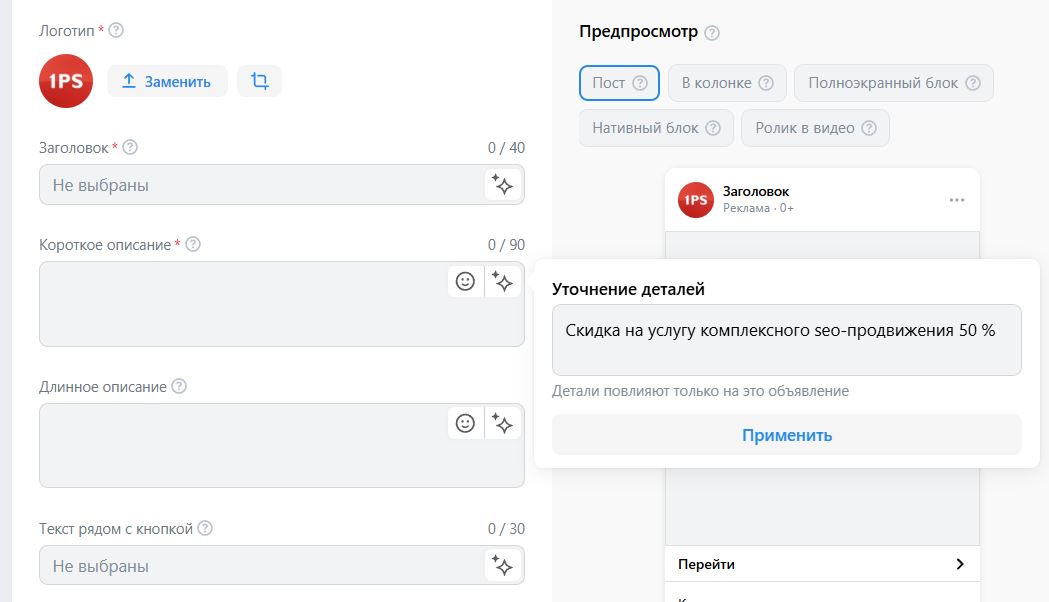1049x602 pixels.
Task: Open AI suggestions for Текст рядом с кнопкой
Action: click(504, 565)
